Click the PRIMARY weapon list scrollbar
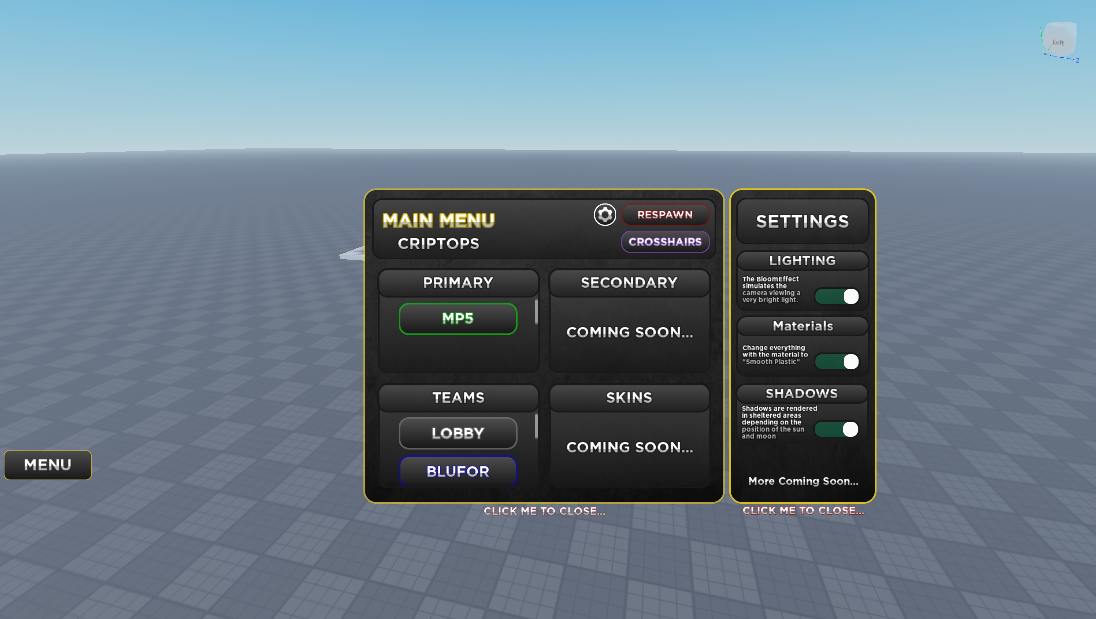The width and height of the screenshot is (1096, 619). pyautogui.click(x=536, y=312)
